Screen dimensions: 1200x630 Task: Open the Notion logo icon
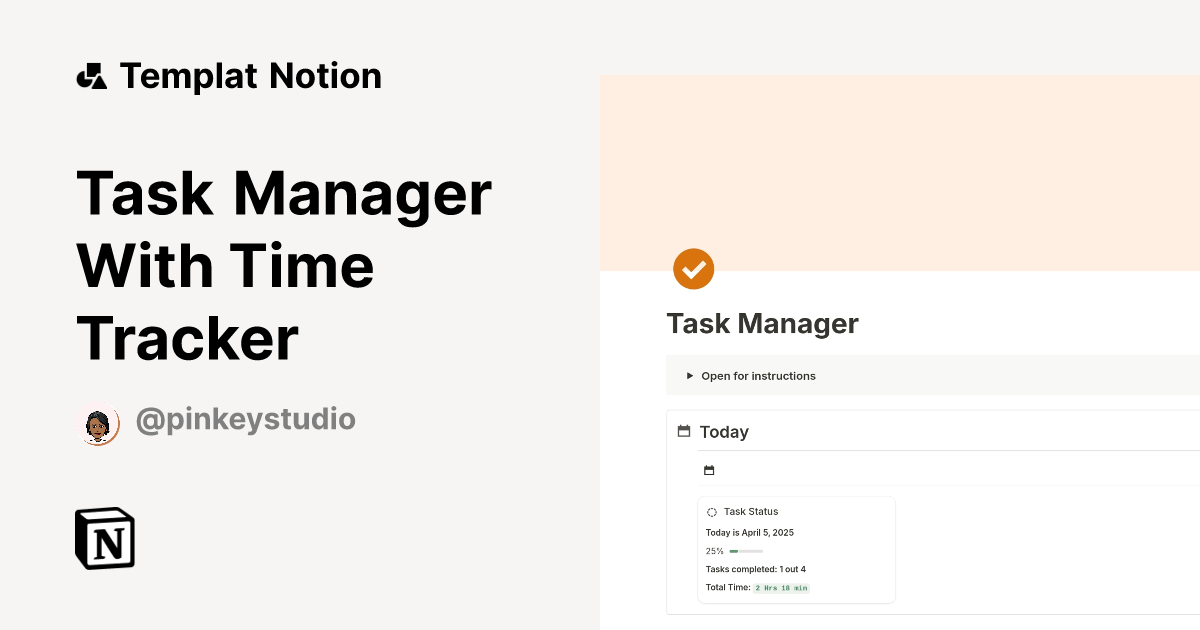pos(104,538)
